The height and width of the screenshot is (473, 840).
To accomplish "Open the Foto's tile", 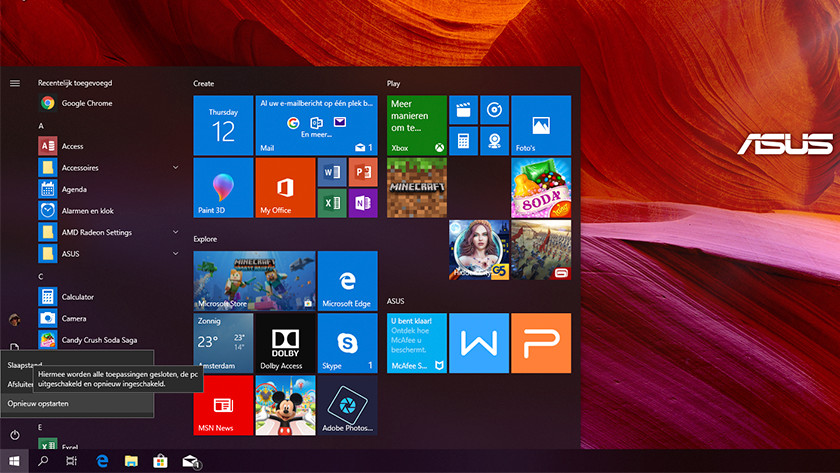I will tap(540, 125).
